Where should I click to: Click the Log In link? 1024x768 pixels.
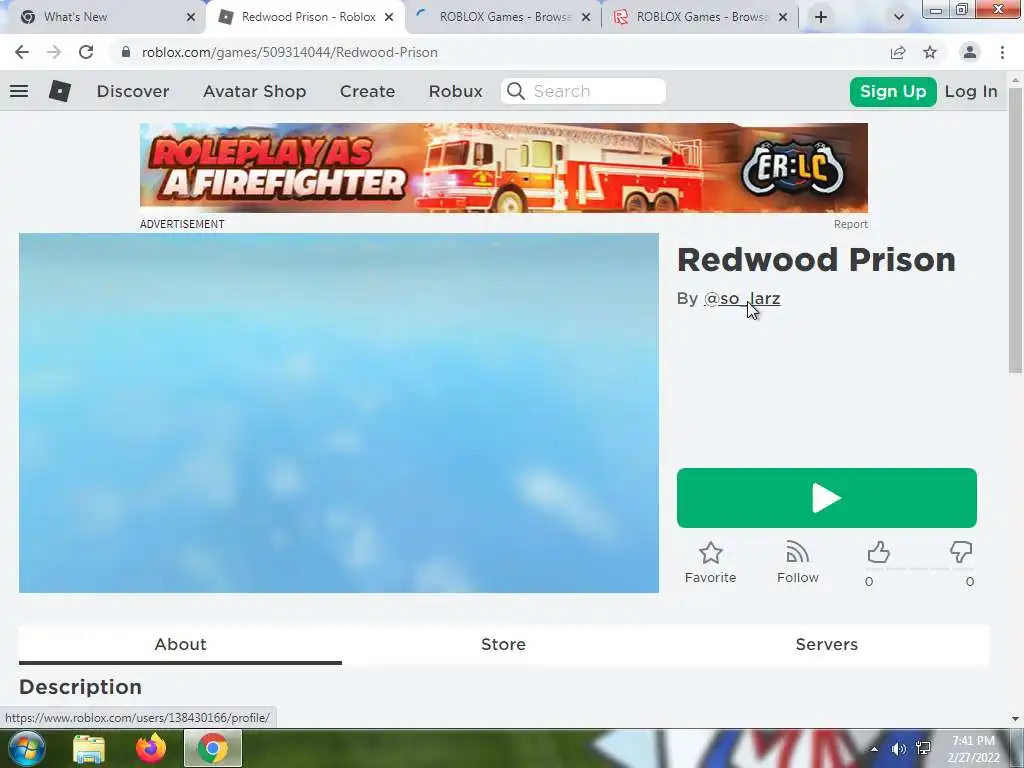[971, 91]
